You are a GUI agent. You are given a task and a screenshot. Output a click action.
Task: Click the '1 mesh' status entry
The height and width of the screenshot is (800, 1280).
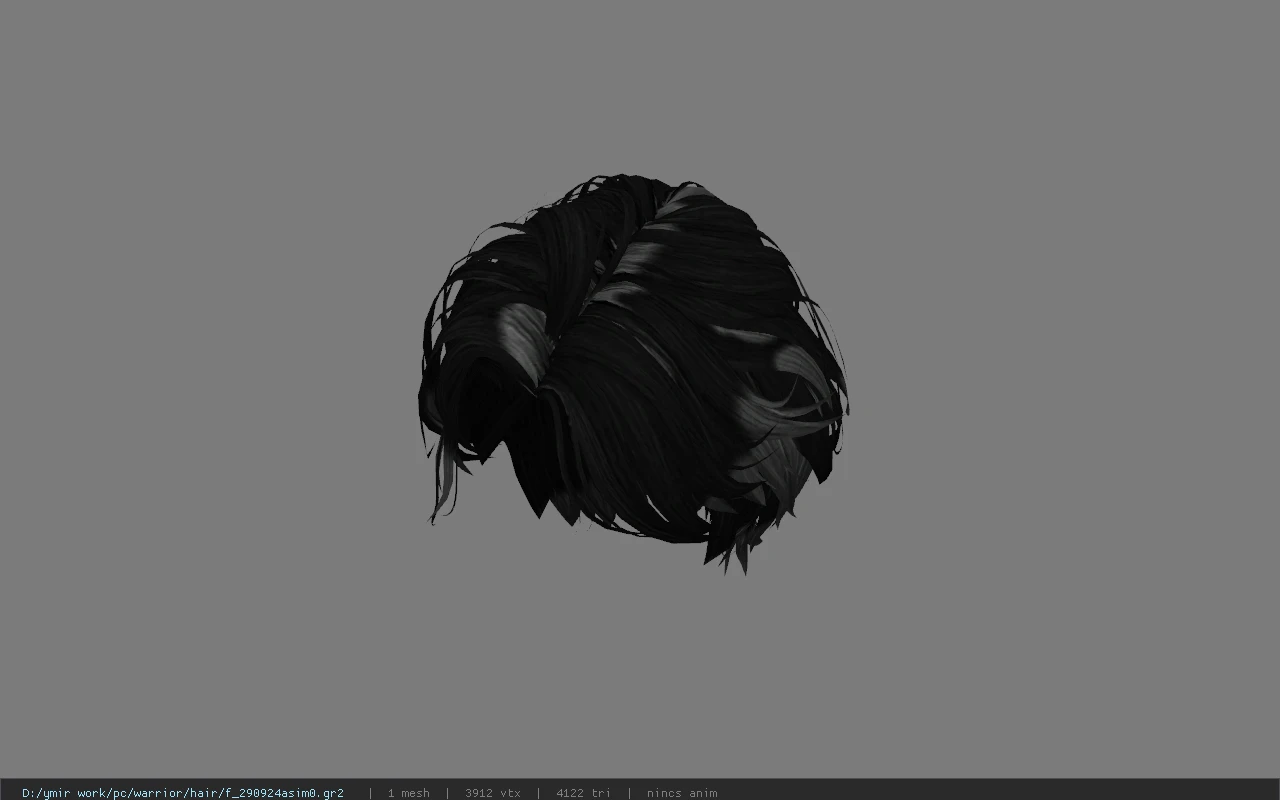[408, 793]
